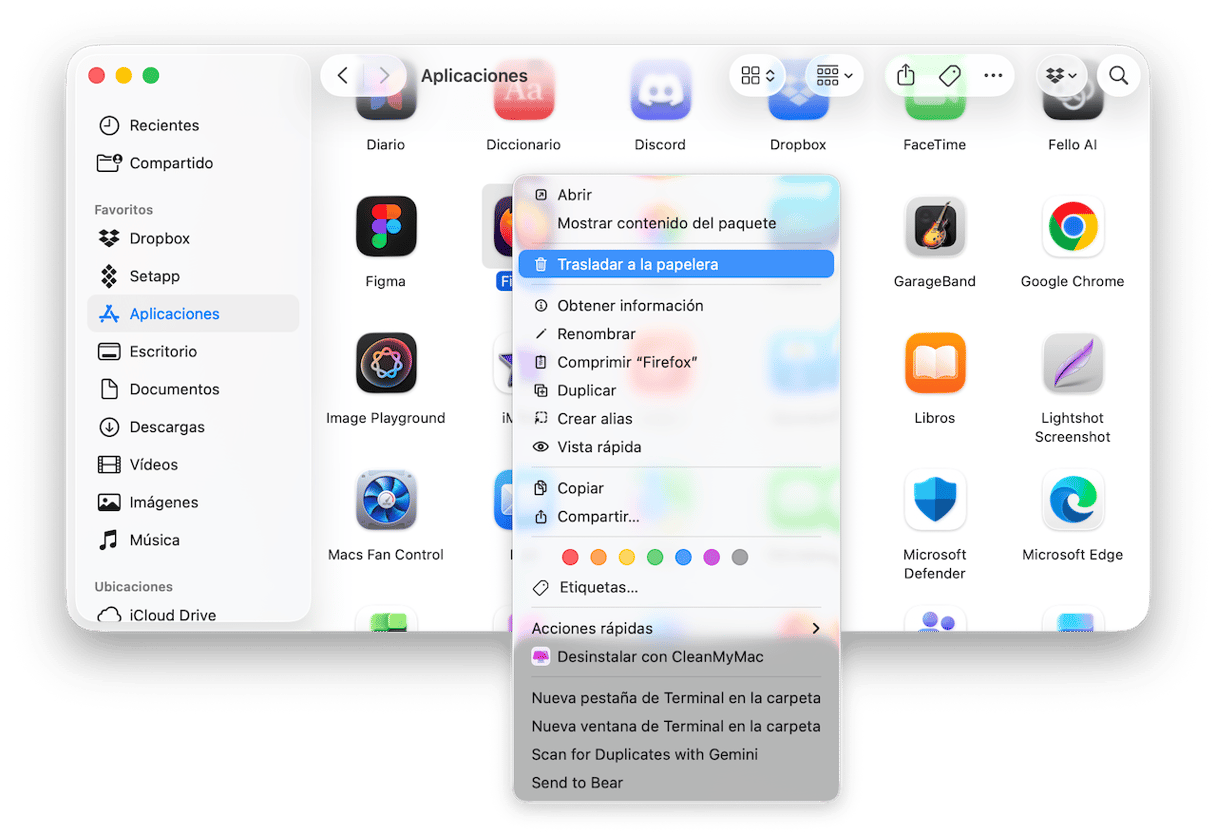Choose Mostrar contenido del paquete
The image size is (1216, 834).
(676, 223)
